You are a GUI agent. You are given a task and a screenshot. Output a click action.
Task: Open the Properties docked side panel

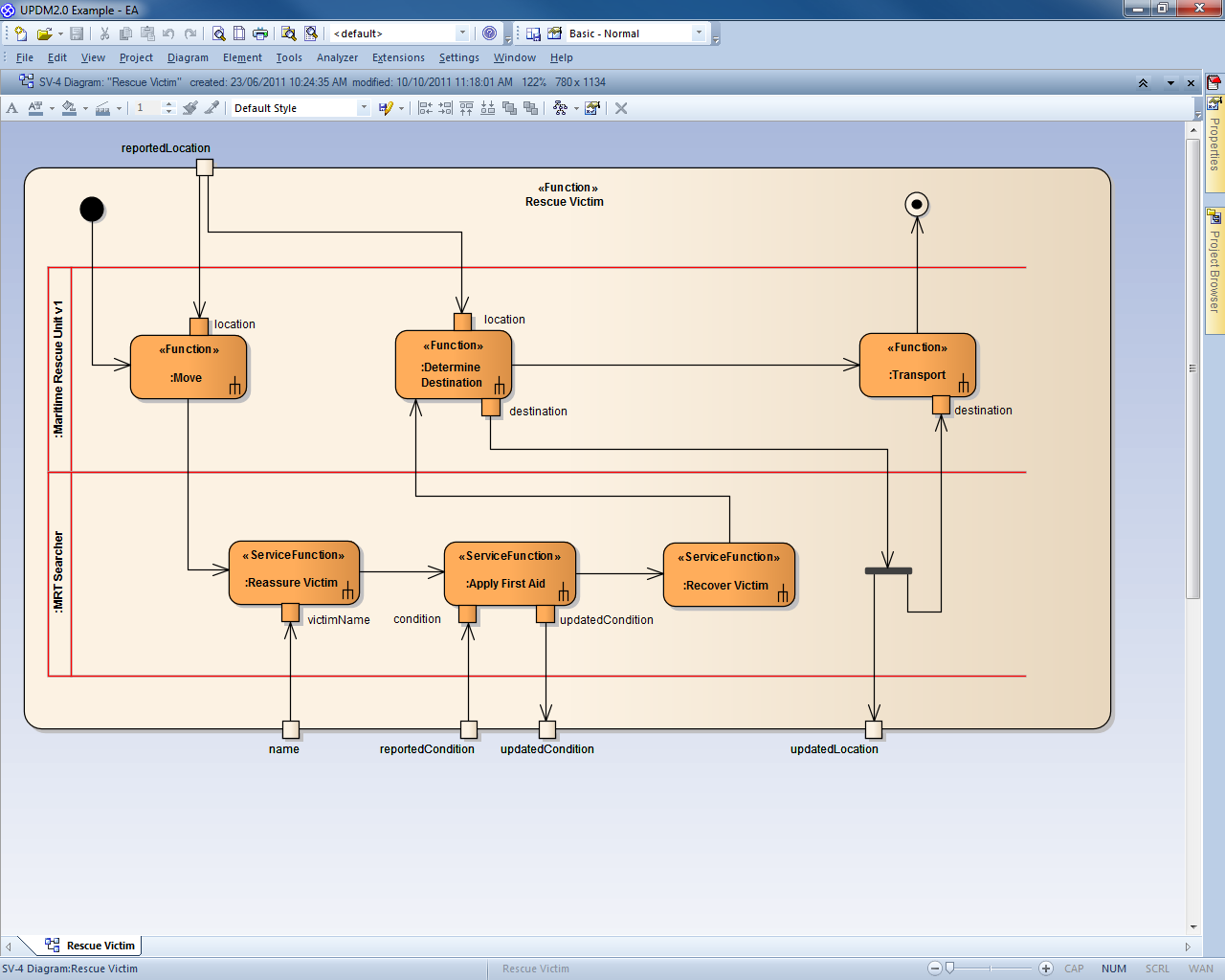[1214, 134]
